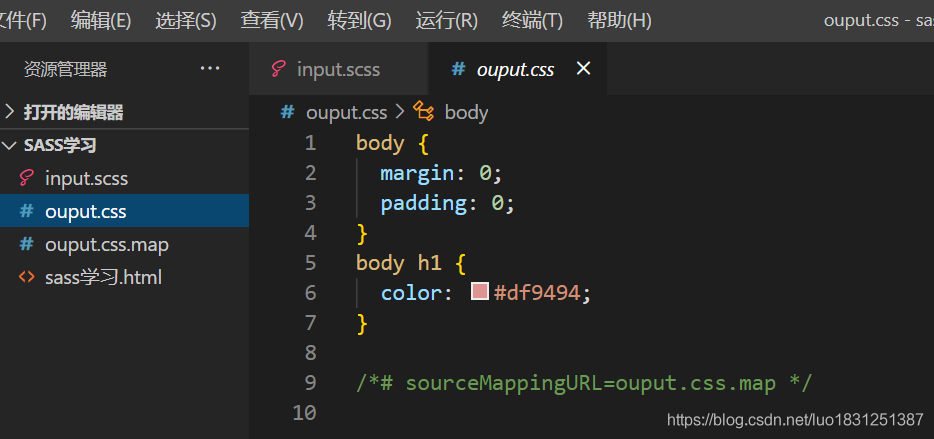
Task: Open the 运行(R) menu
Action: pos(446,21)
